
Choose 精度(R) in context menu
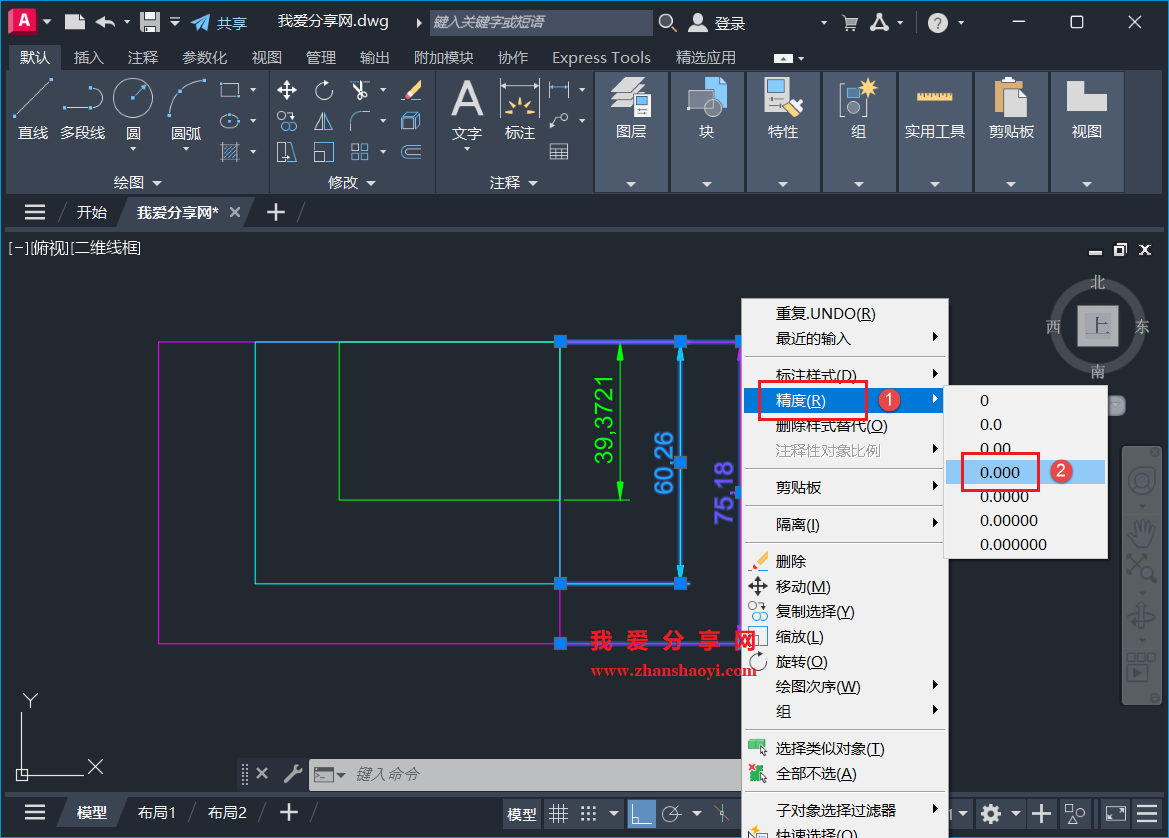(844, 400)
